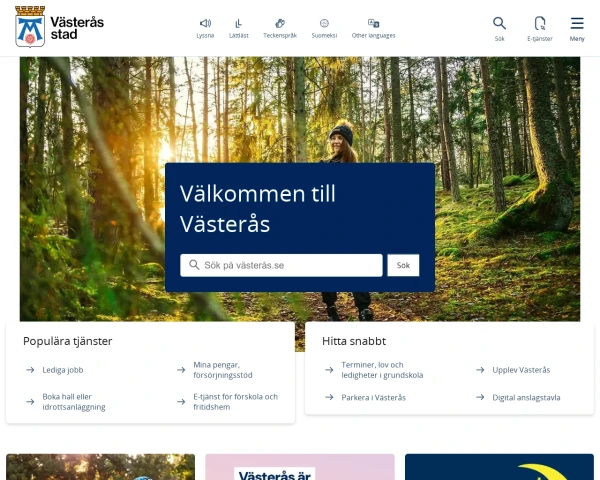Open Other languages translation icon
Image resolution: width=600 pixels, height=480 pixels.
coord(373,23)
